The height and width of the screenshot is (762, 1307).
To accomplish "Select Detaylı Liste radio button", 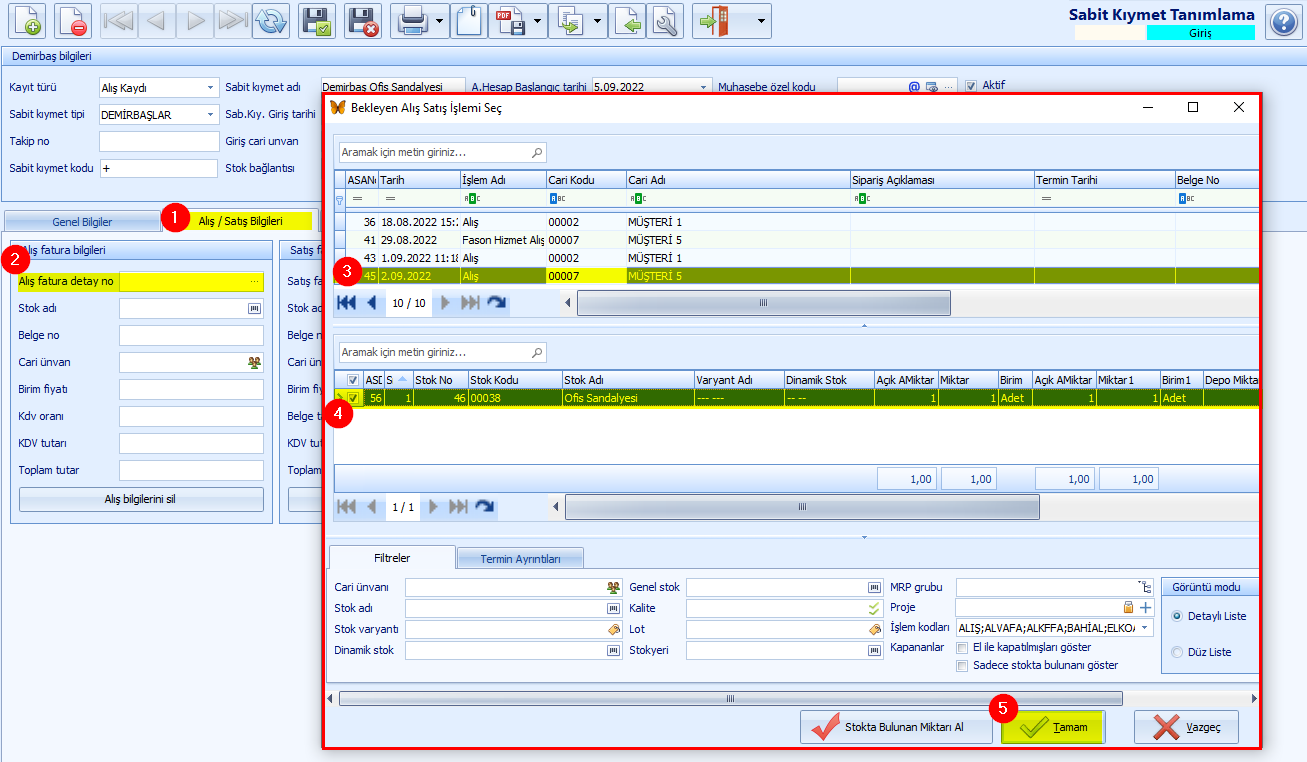I will (x=1176, y=616).
